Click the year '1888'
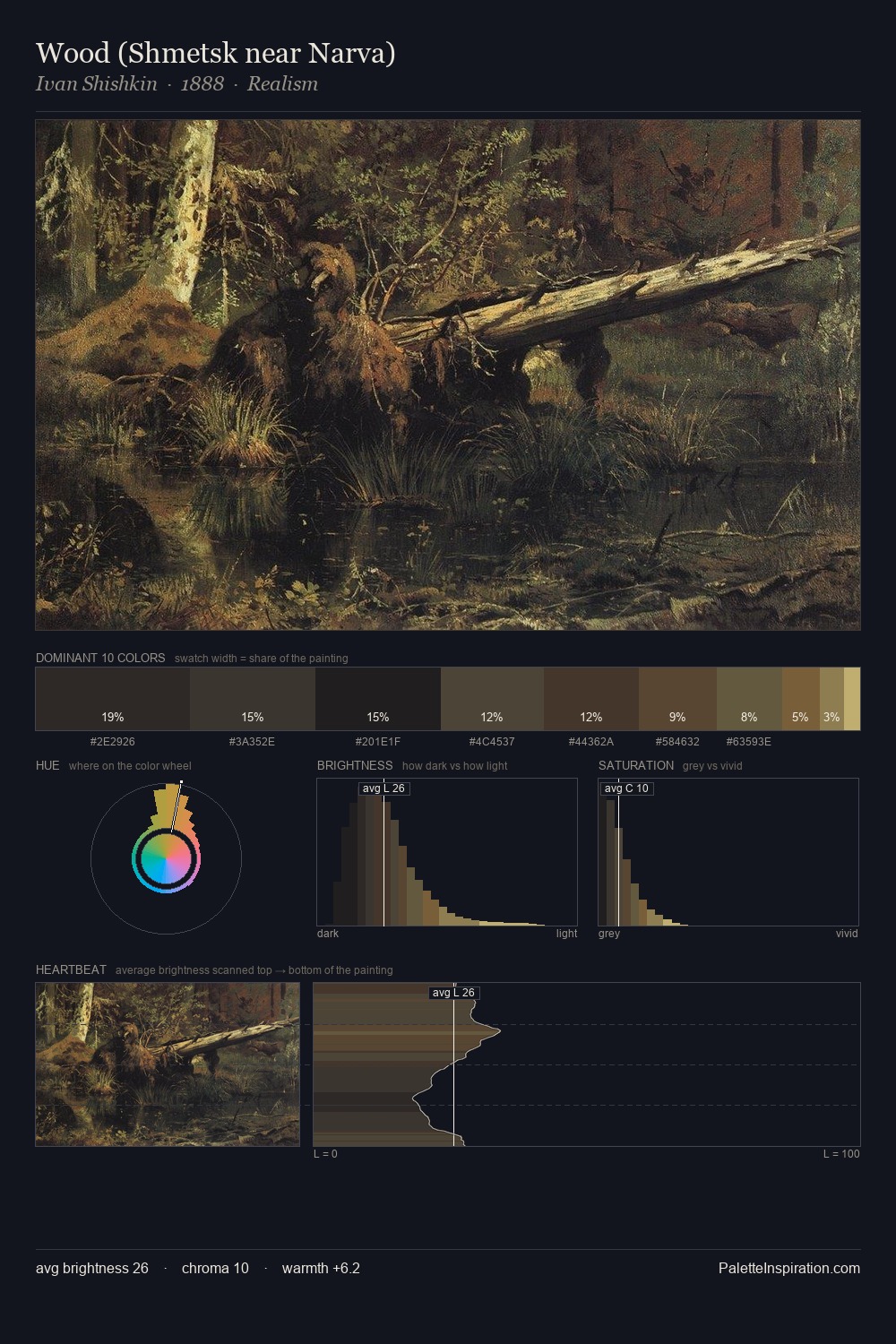Screen dimensions: 896x1344 tap(202, 83)
